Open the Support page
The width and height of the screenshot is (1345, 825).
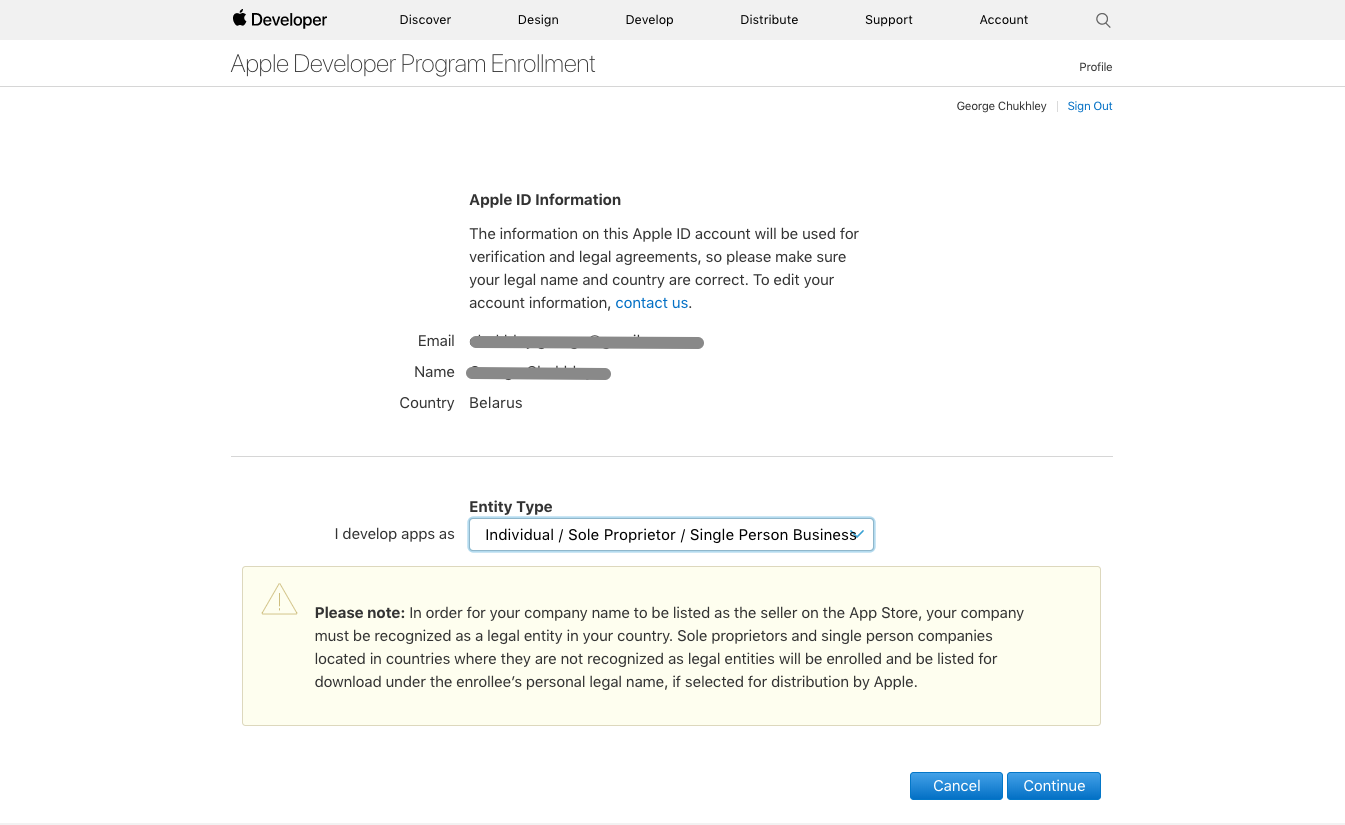point(889,20)
